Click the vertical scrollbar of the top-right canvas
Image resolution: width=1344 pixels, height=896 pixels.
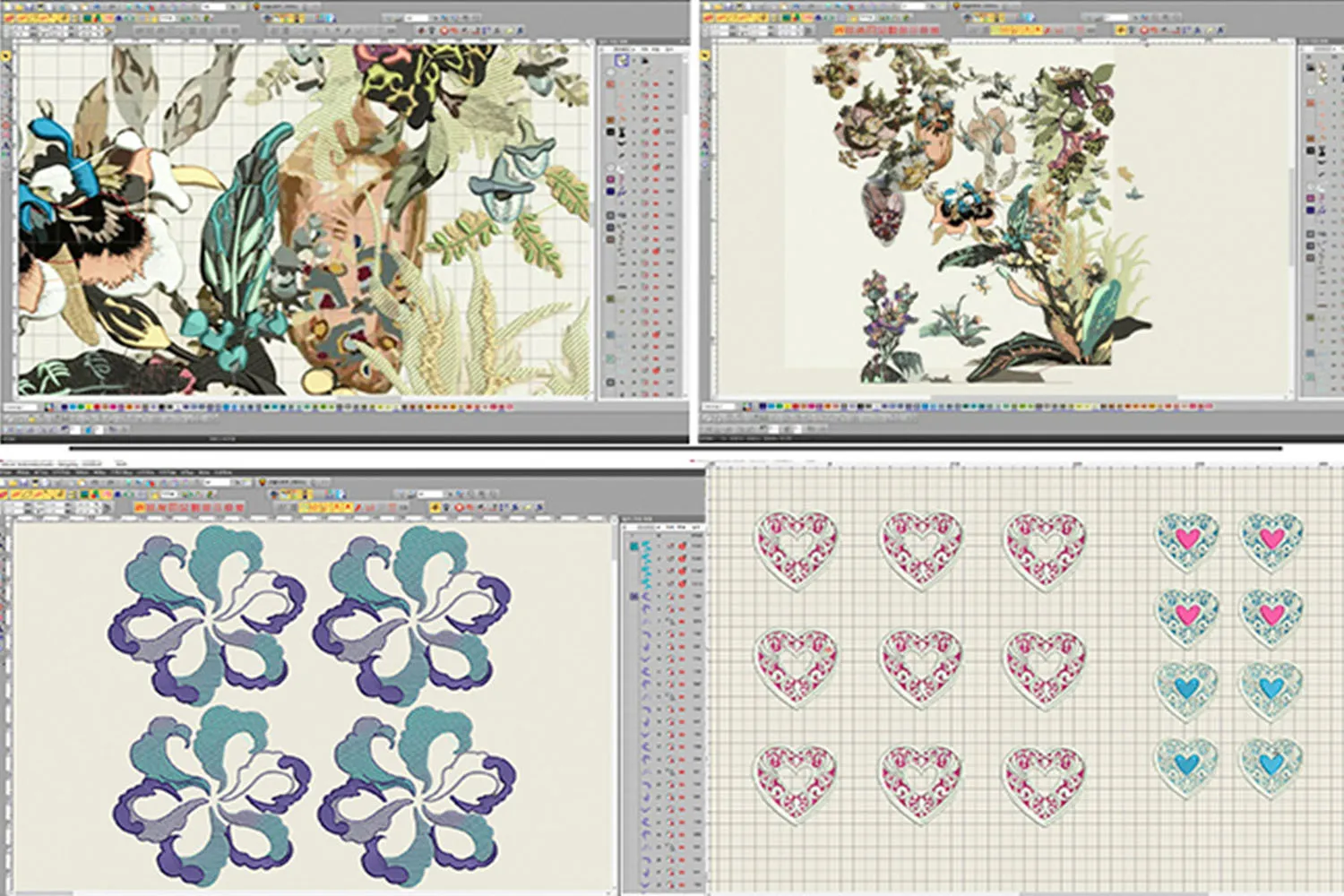click(x=1291, y=215)
